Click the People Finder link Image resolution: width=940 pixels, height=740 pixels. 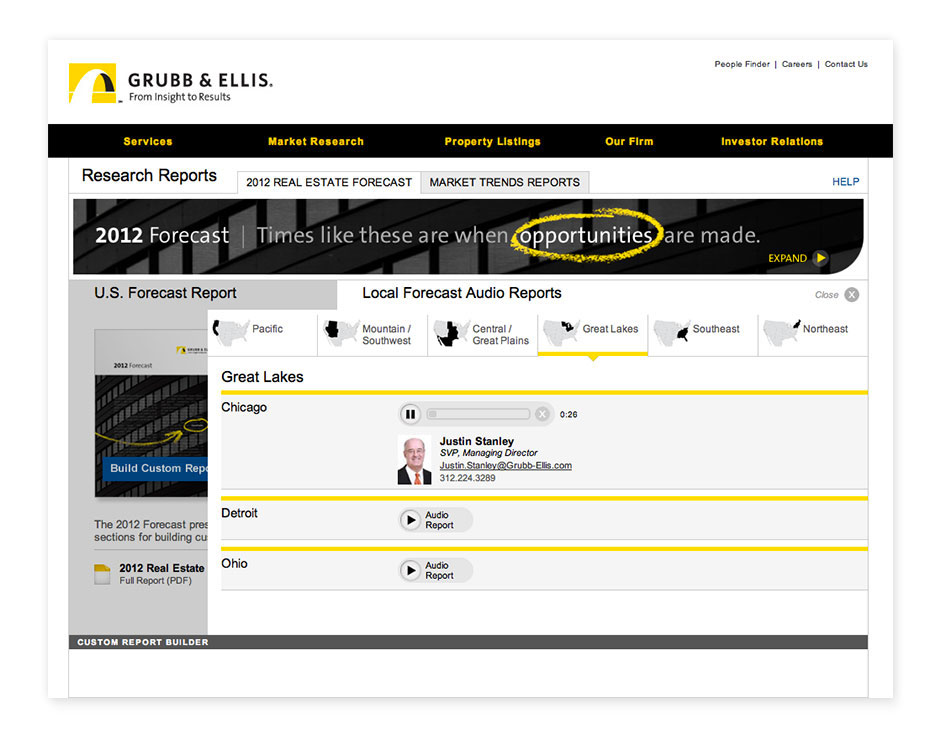click(742, 64)
